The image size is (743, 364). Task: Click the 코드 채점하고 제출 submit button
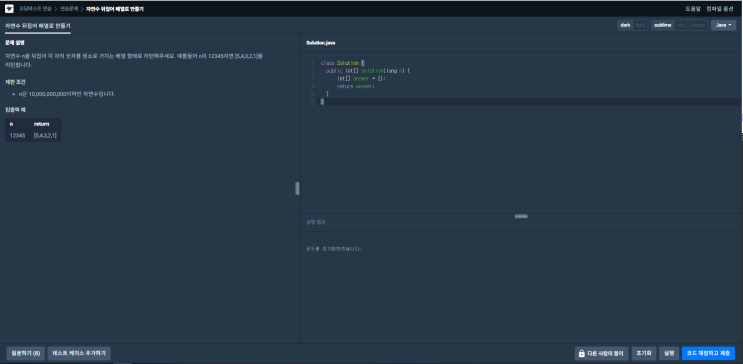click(x=708, y=353)
